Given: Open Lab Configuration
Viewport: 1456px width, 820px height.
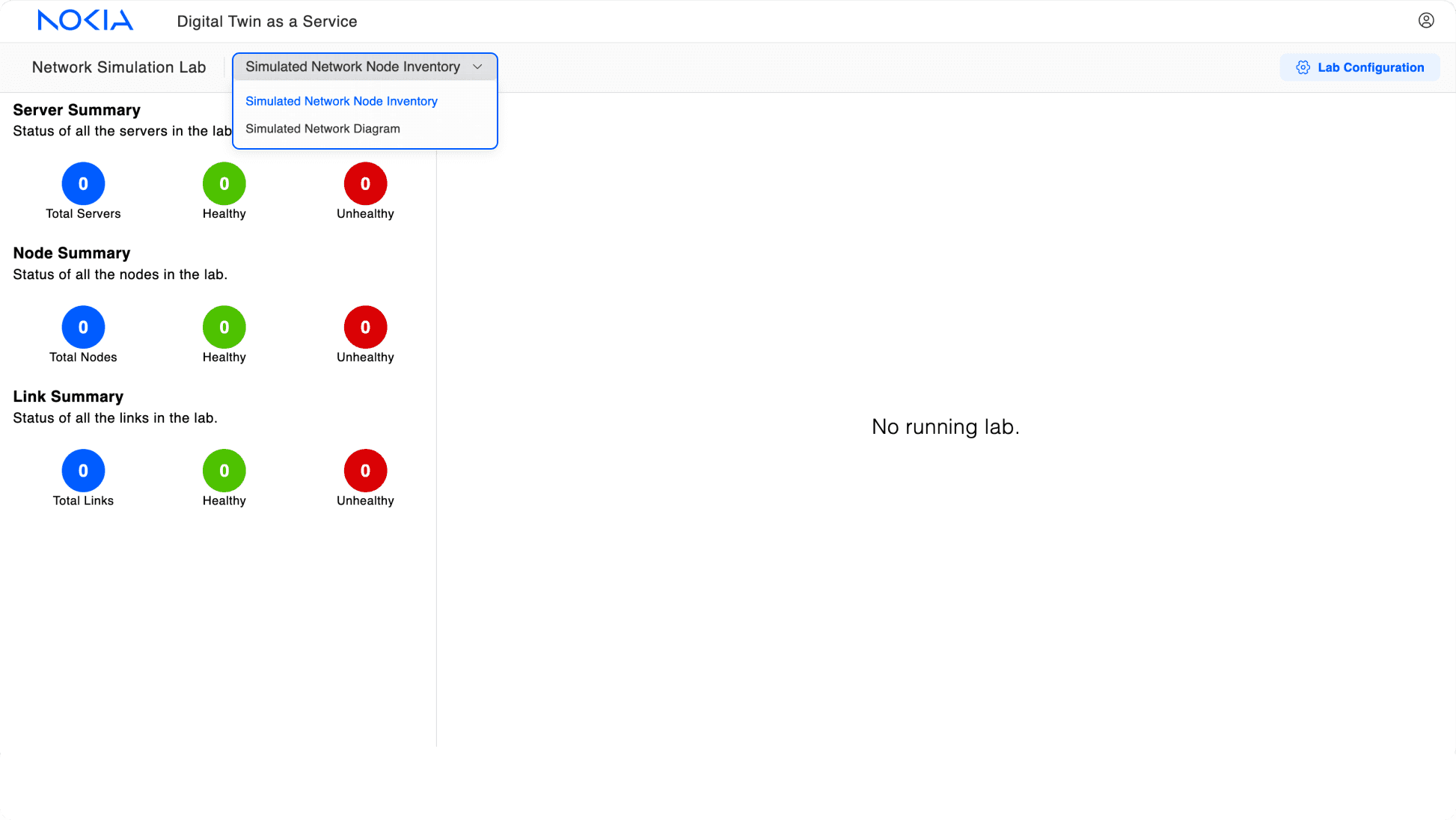Looking at the screenshot, I should point(1370,67).
